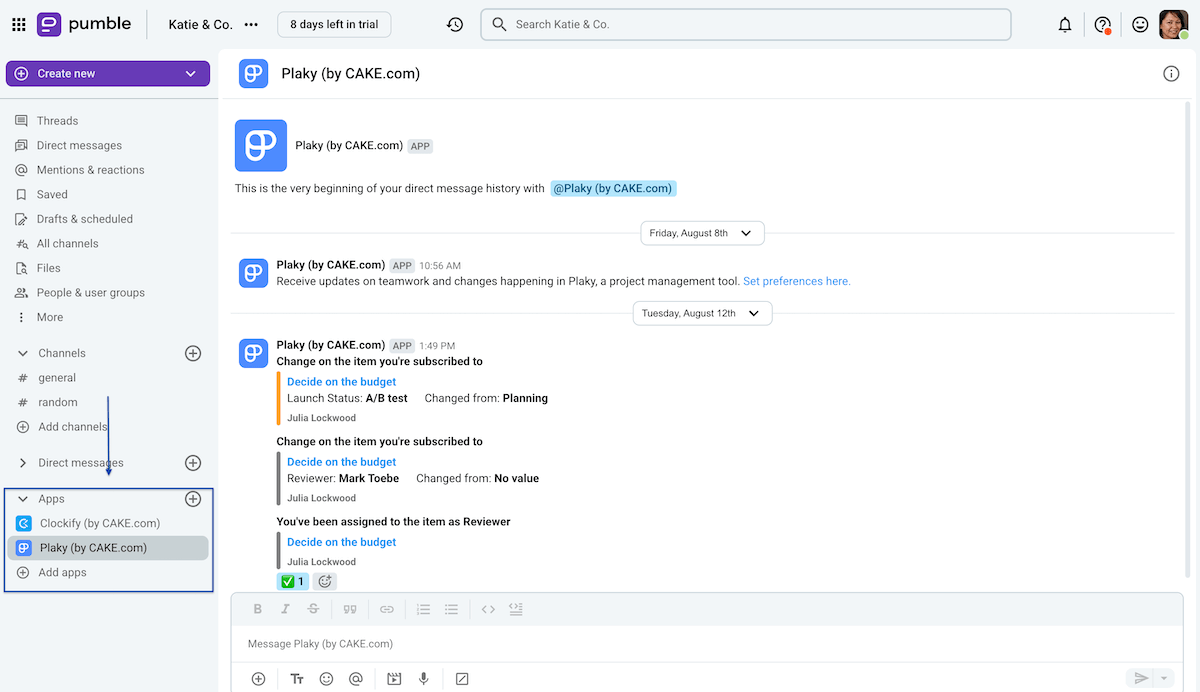Image resolution: width=1200 pixels, height=692 pixels.
Task: Insert a mention using the @ icon
Action: coord(356,678)
